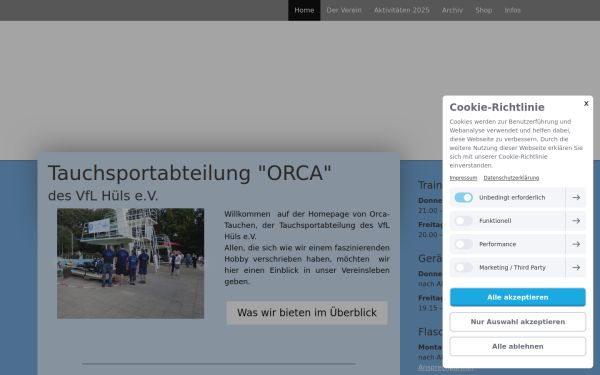
Task: Expand details arrow for Unbedingt erforderlich
Action: (576, 197)
